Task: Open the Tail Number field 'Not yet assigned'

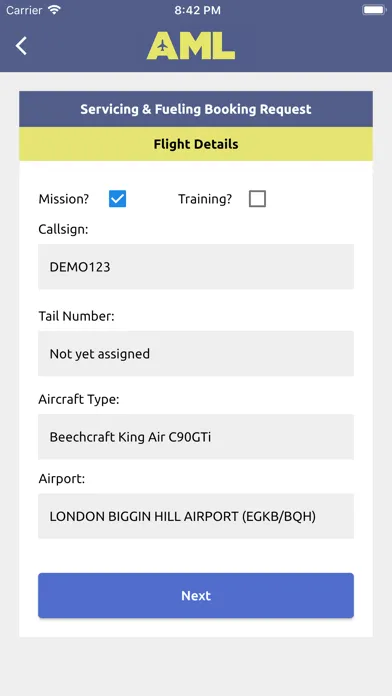Action: point(196,354)
